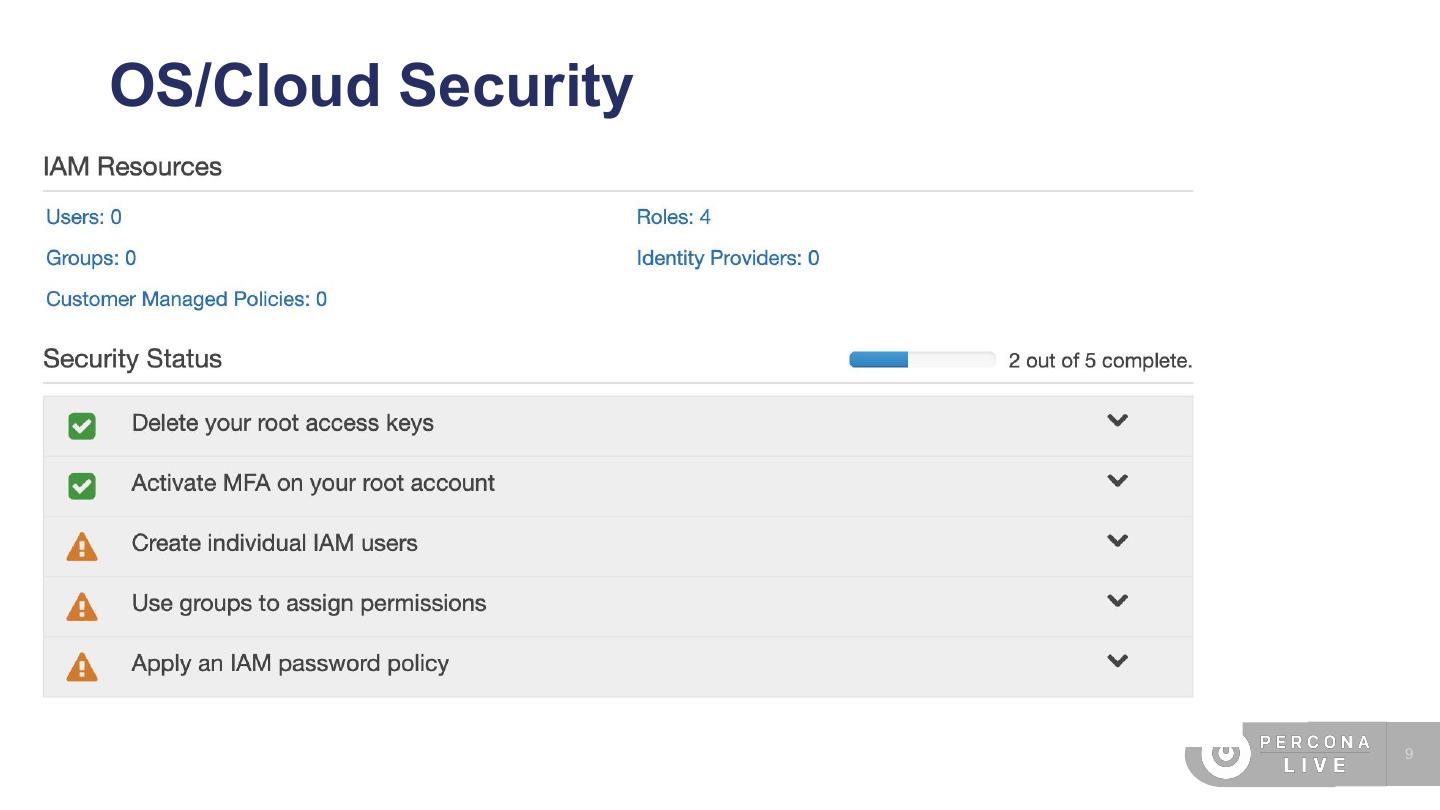Select the Create individual IAM users row text
This screenshot has width=1440, height=810.
click(x=274, y=543)
